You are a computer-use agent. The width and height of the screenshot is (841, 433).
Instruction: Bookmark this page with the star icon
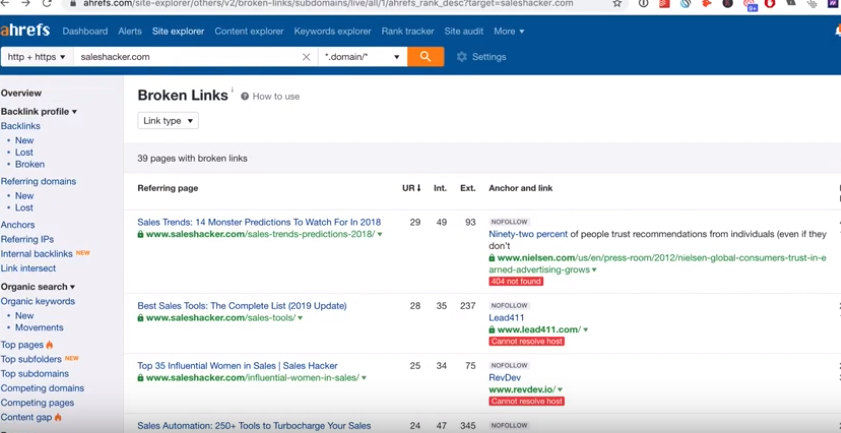point(617,3)
